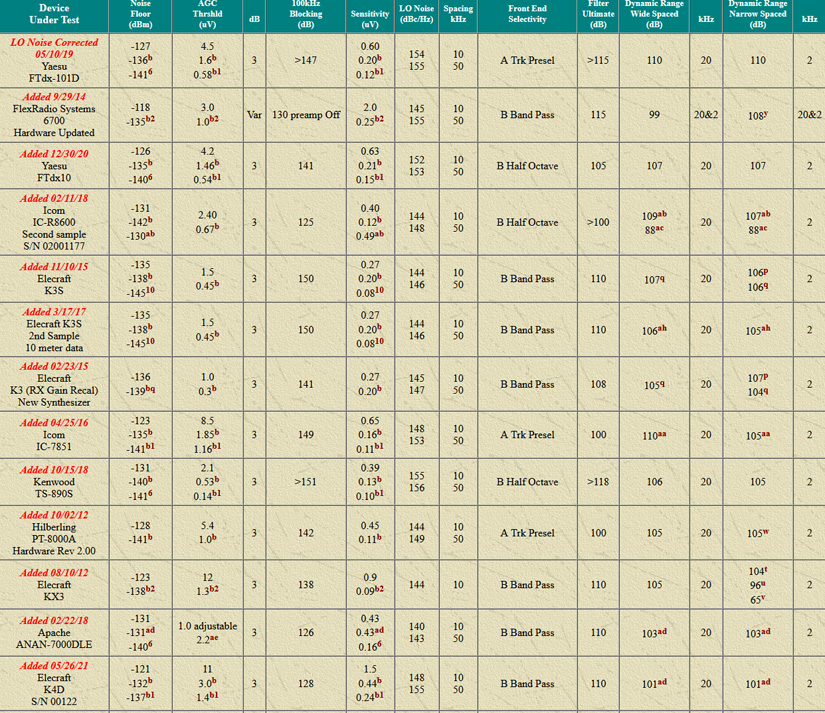825x713 pixels.
Task: Click the 'Added 02/23/15' date
Action: tap(54, 366)
